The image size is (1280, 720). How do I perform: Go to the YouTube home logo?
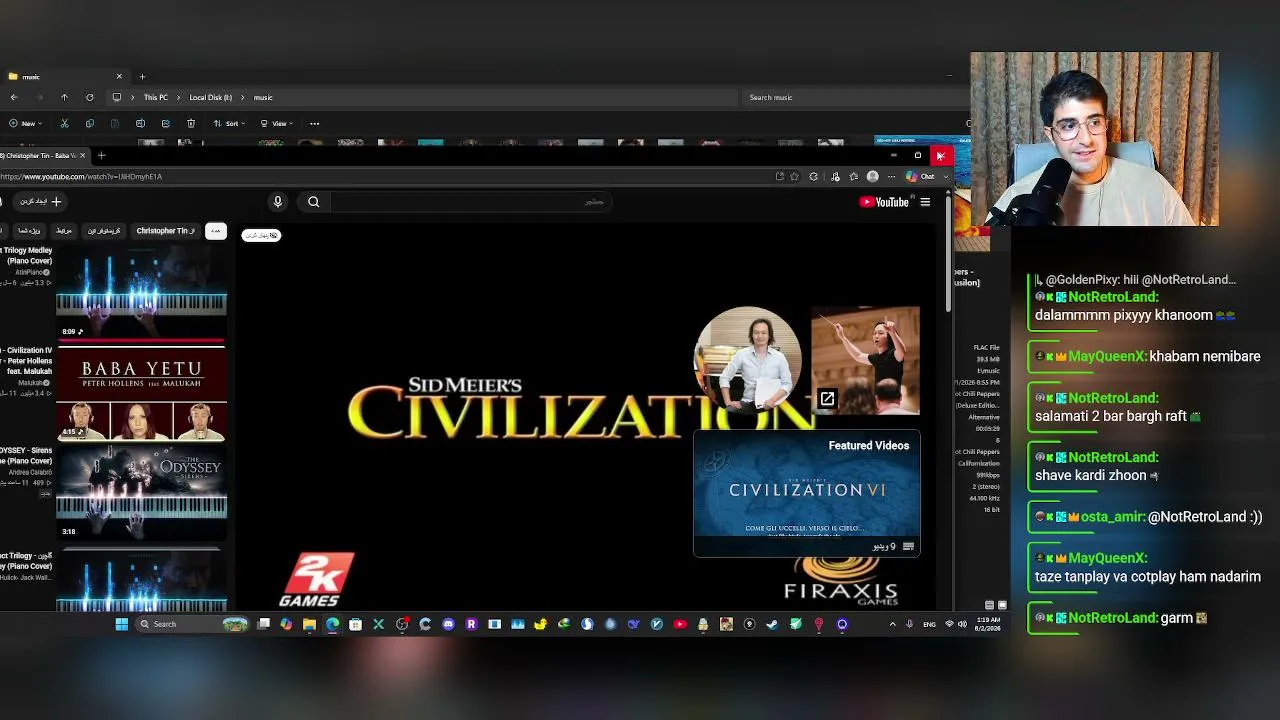point(884,202)
